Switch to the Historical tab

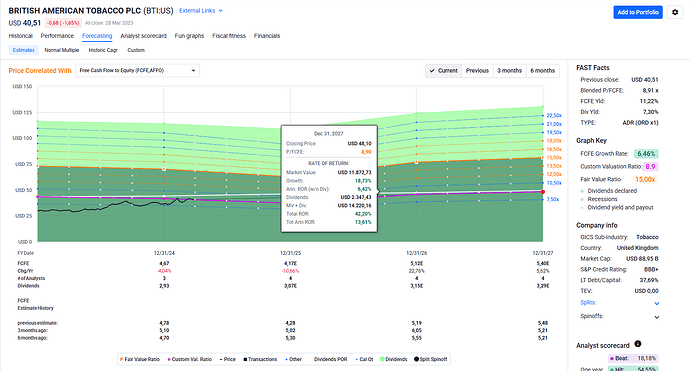(x=21, y=36)
